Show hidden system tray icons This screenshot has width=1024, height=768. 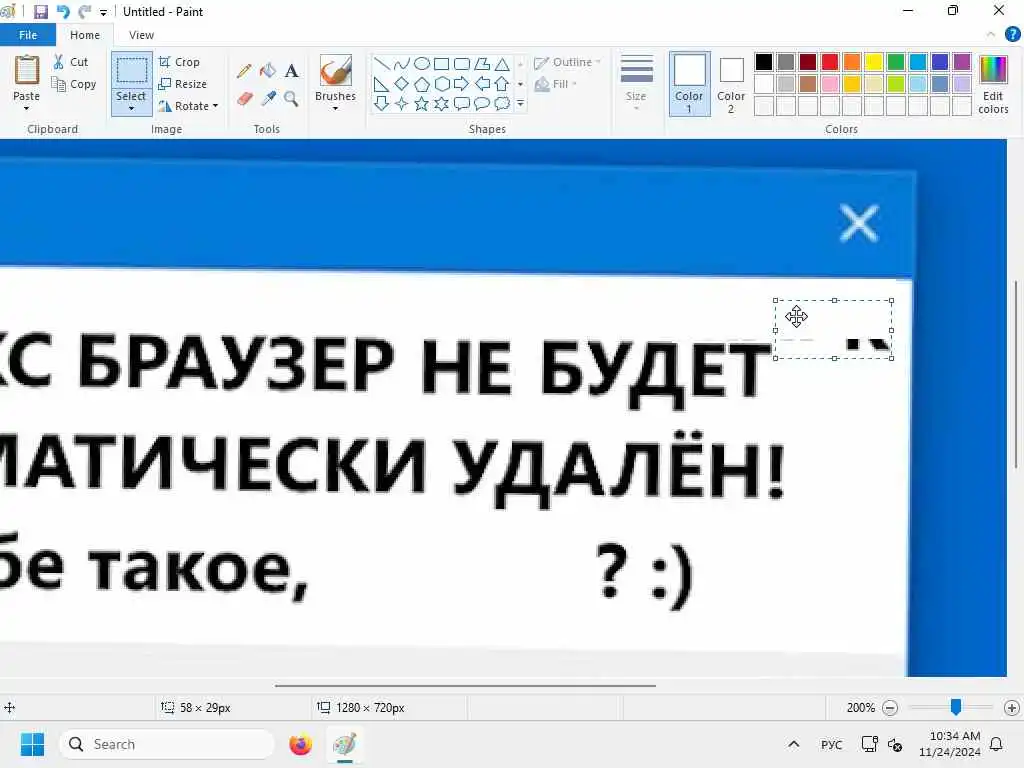(x=793, y=744)
